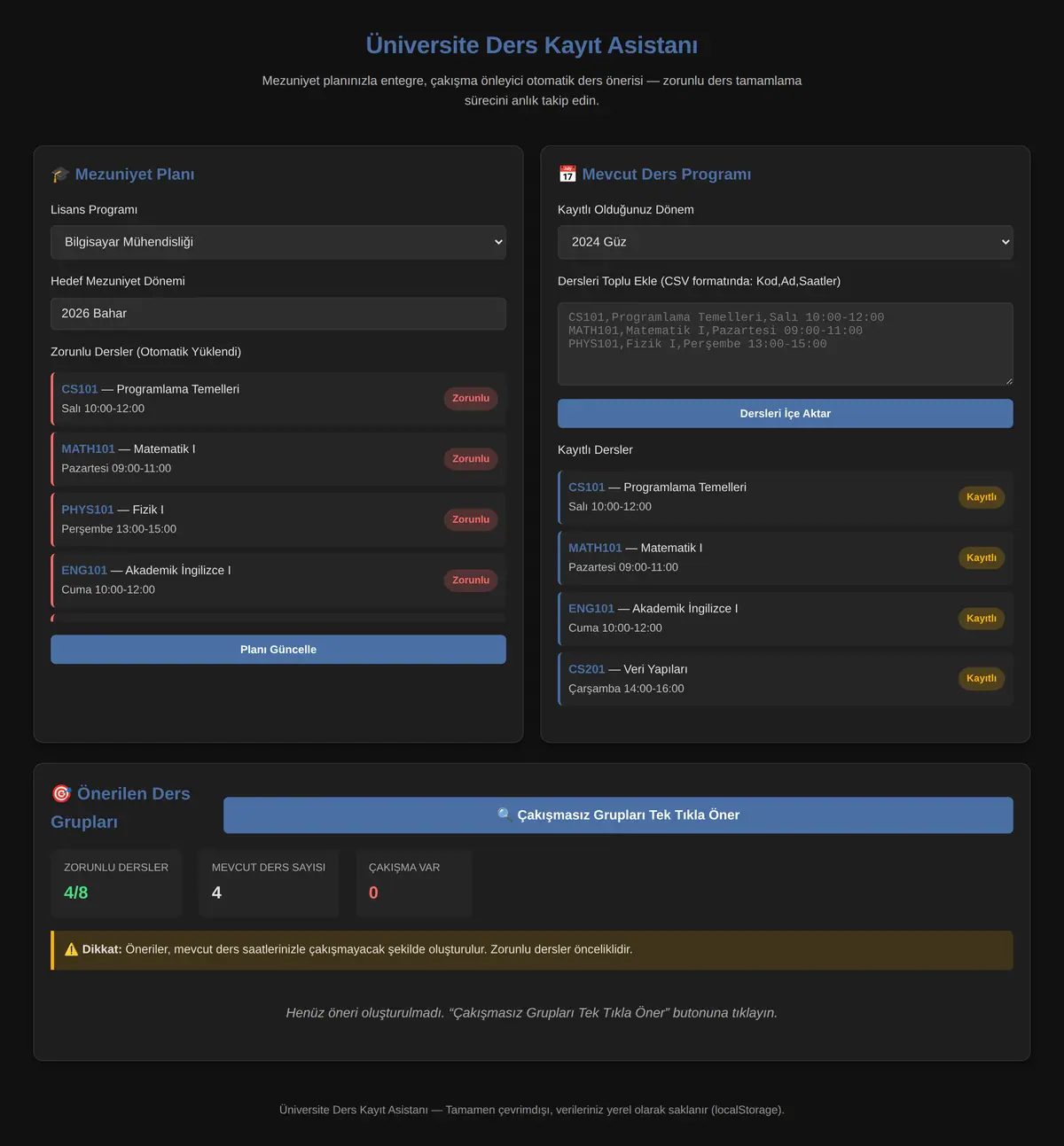
Task: Click the Planı Güncelle button
Action: point(278,650)
